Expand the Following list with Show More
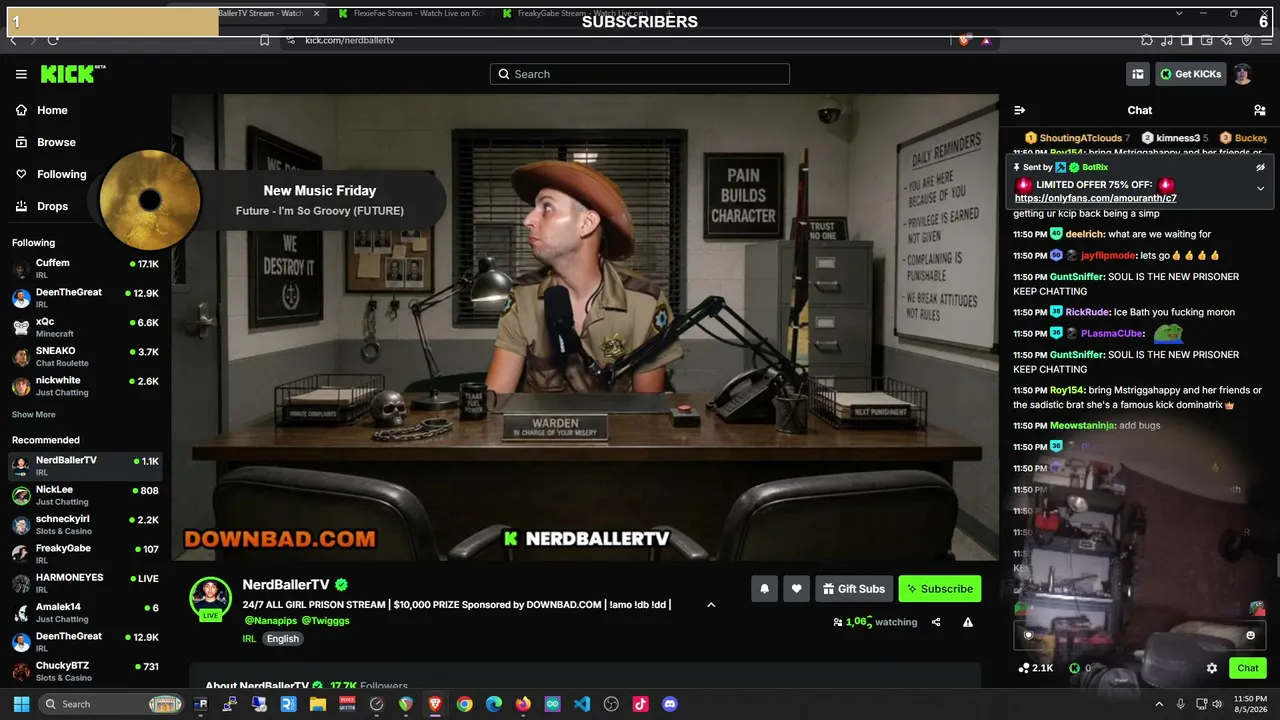Screen dimensions: 1280x720 pos(34,415)
